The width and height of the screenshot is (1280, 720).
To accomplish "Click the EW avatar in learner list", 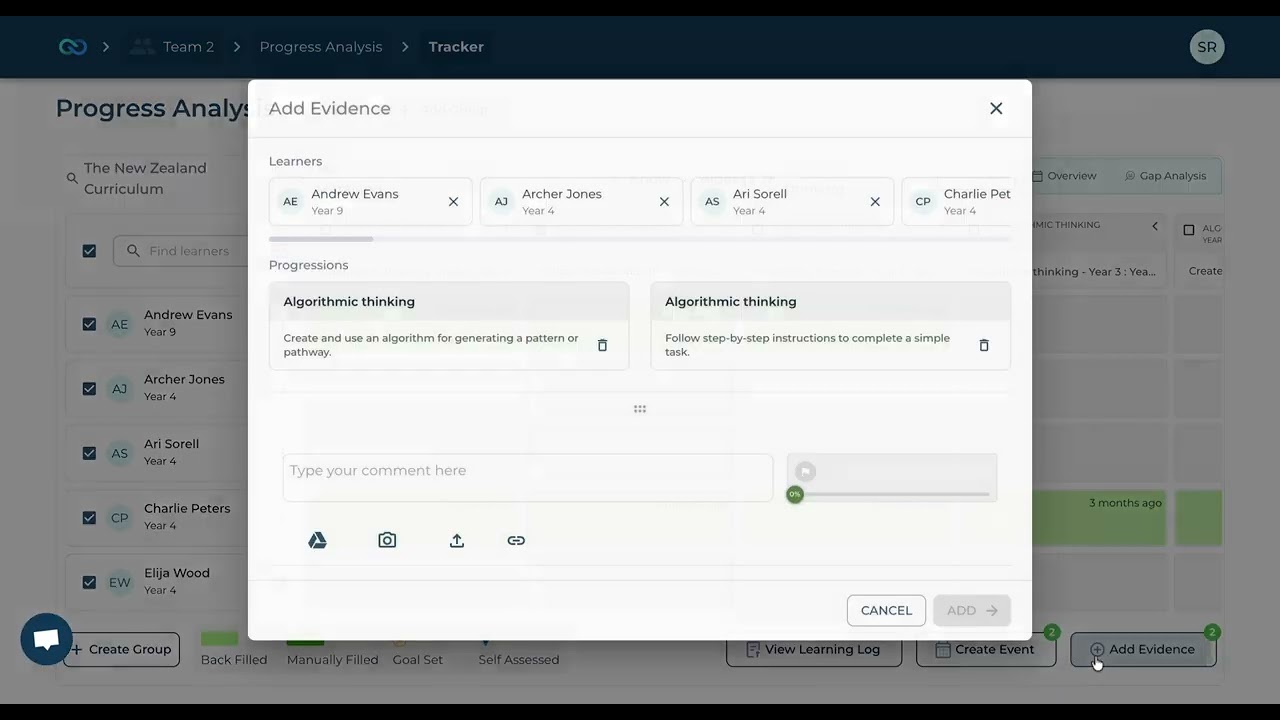I will (120, 582).
